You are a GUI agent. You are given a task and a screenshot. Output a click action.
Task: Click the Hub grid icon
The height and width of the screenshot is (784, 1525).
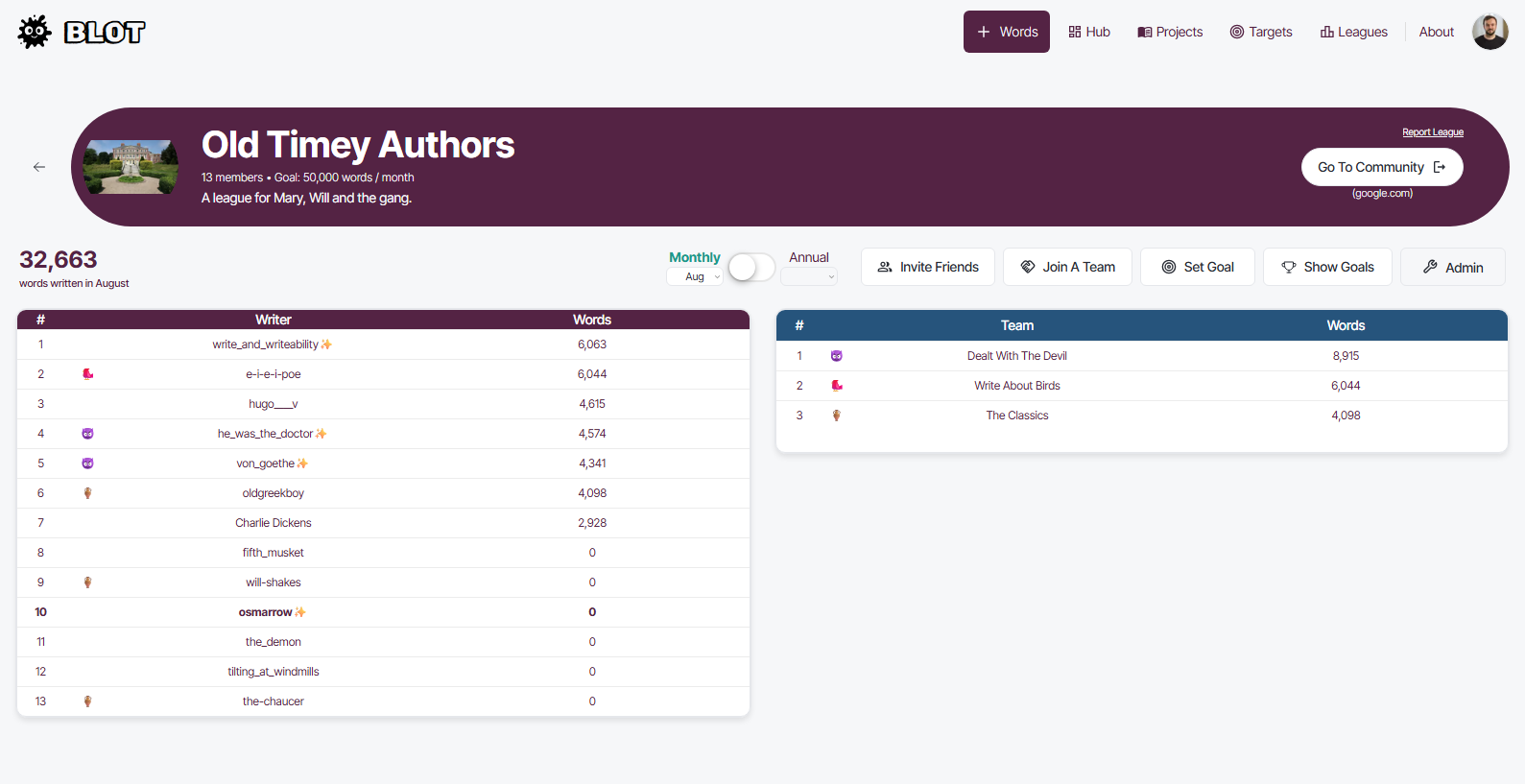[x=1075, y=32]
